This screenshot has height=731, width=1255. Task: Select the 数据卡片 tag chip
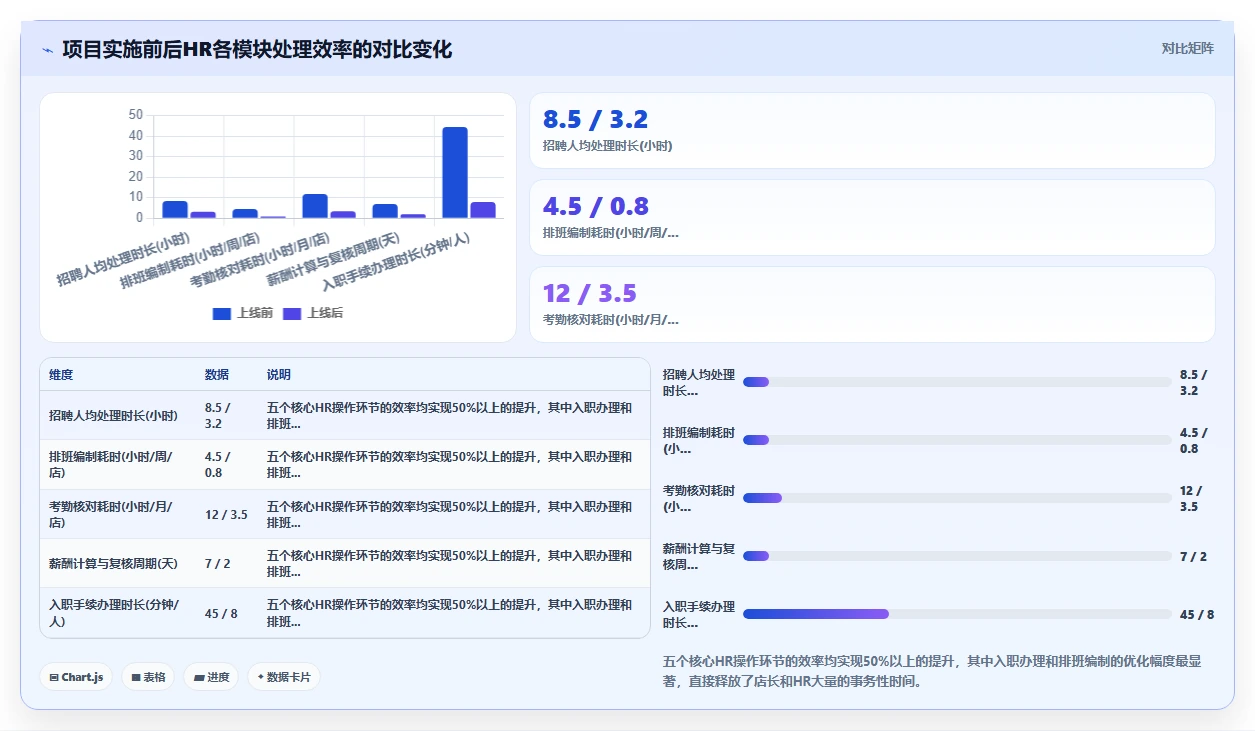click(284, 677)
